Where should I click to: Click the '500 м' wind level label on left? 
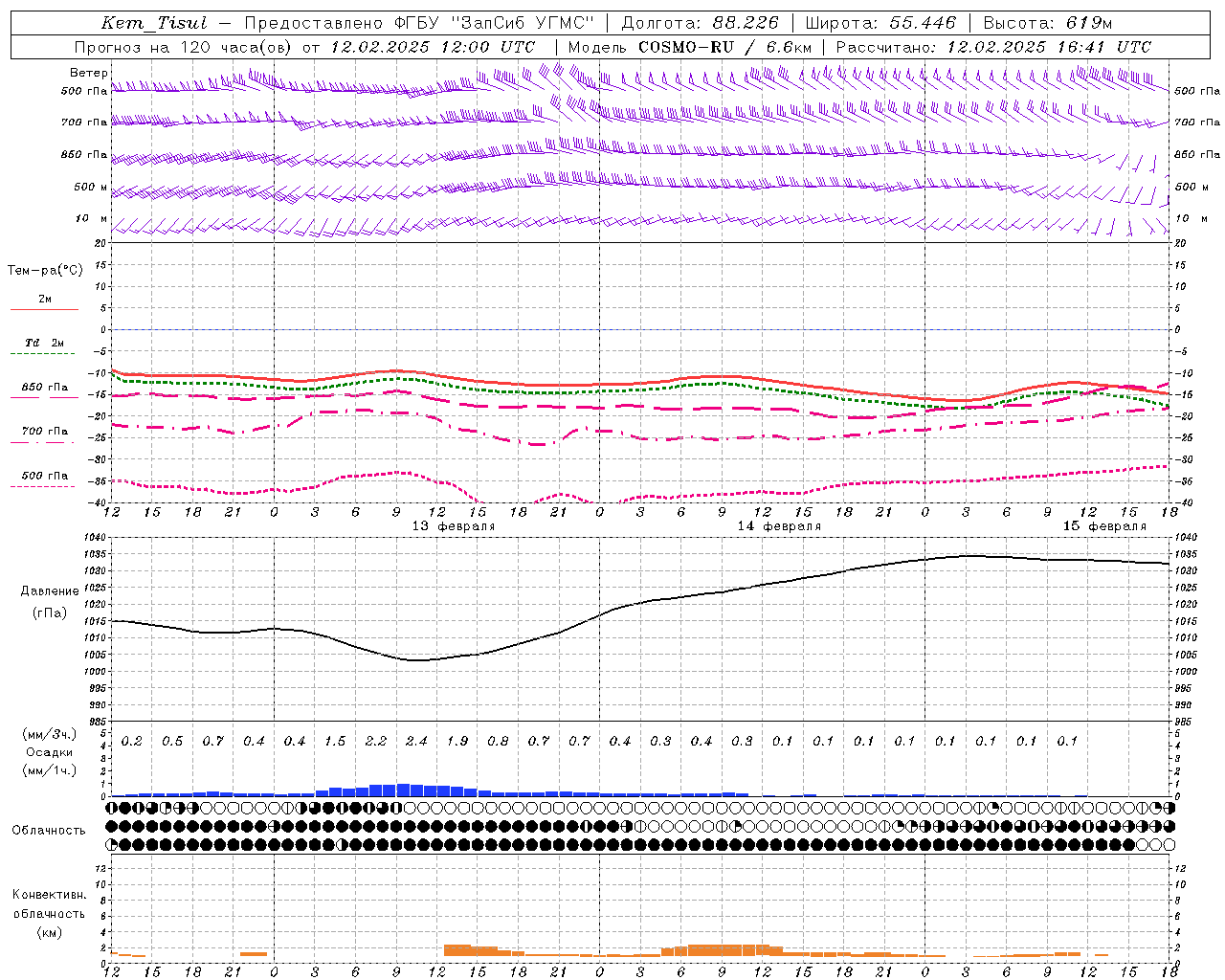pyautogui.click(x=91, y=188)
